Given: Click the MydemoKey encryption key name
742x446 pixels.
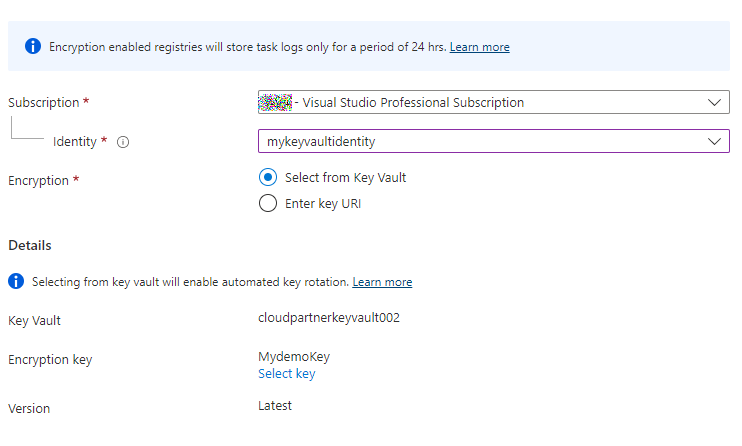Looking at the screenshot, I should pos(294,357).
